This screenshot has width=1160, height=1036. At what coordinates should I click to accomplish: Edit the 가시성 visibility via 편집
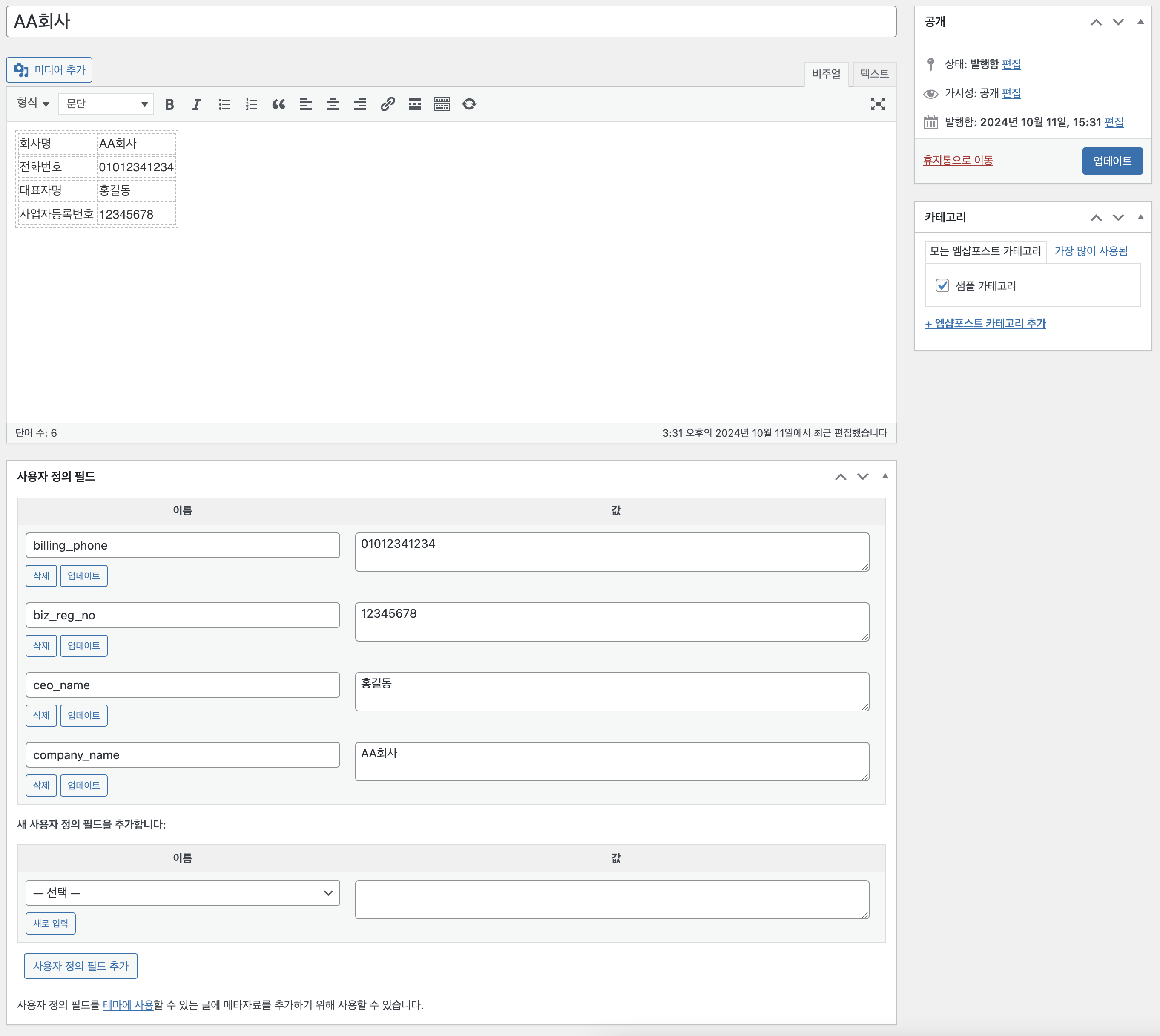(x=1011, y=93)
